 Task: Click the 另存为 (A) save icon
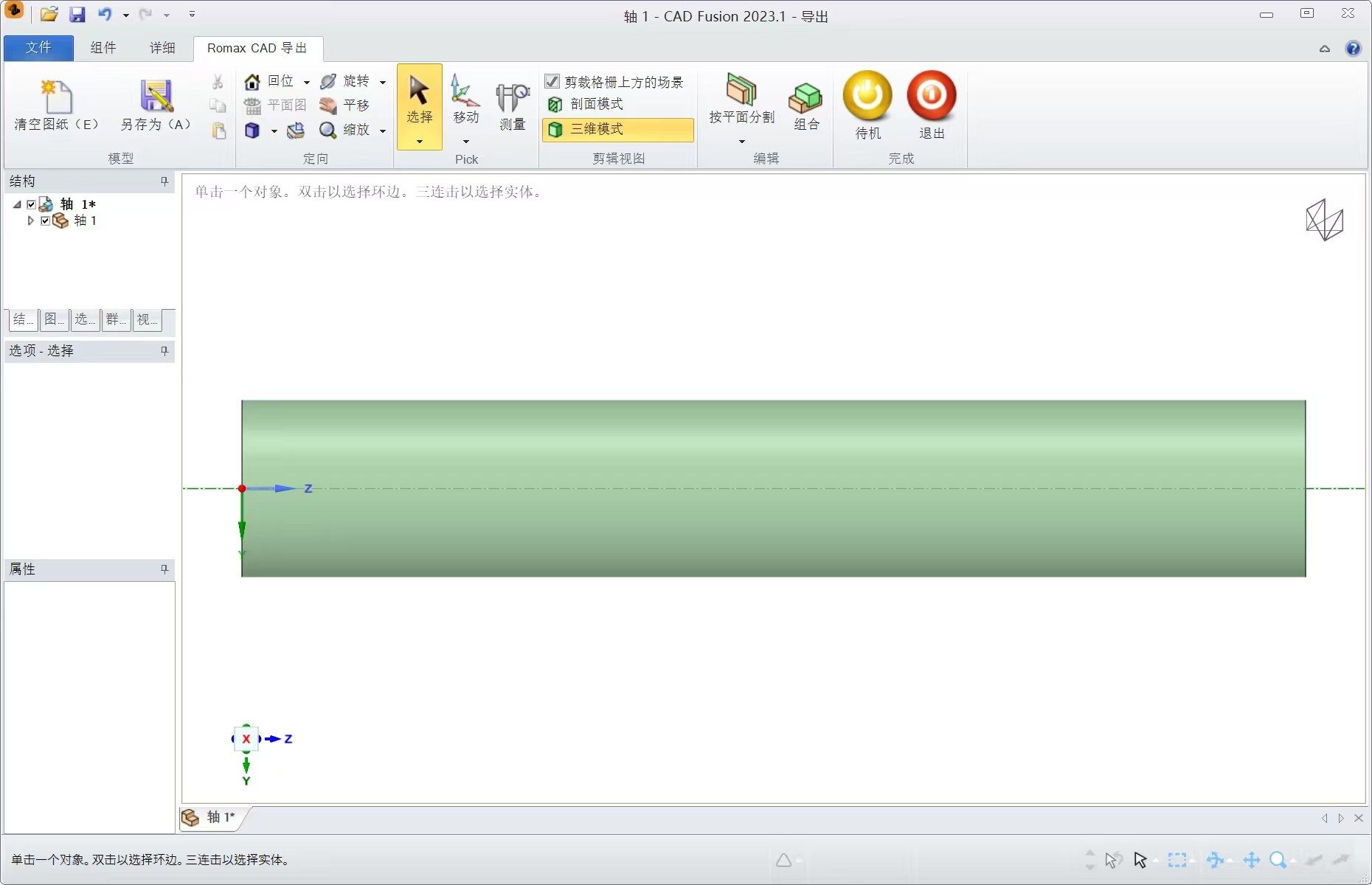click(x=156, y=97)
